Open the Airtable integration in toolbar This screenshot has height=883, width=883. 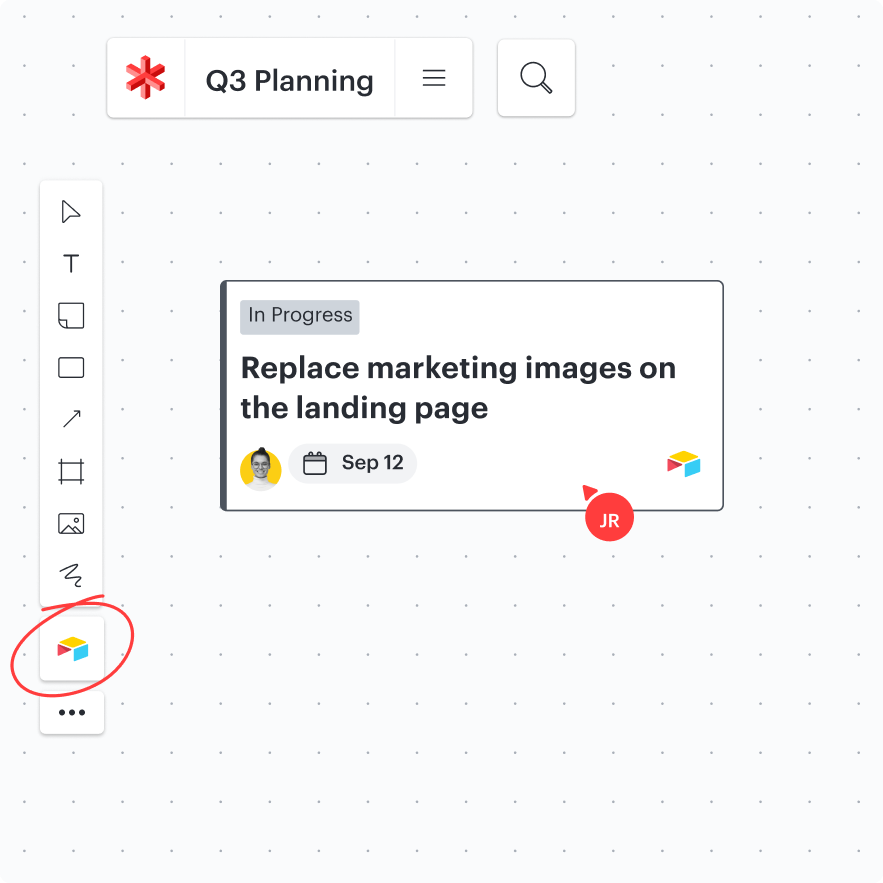(72, 650)
